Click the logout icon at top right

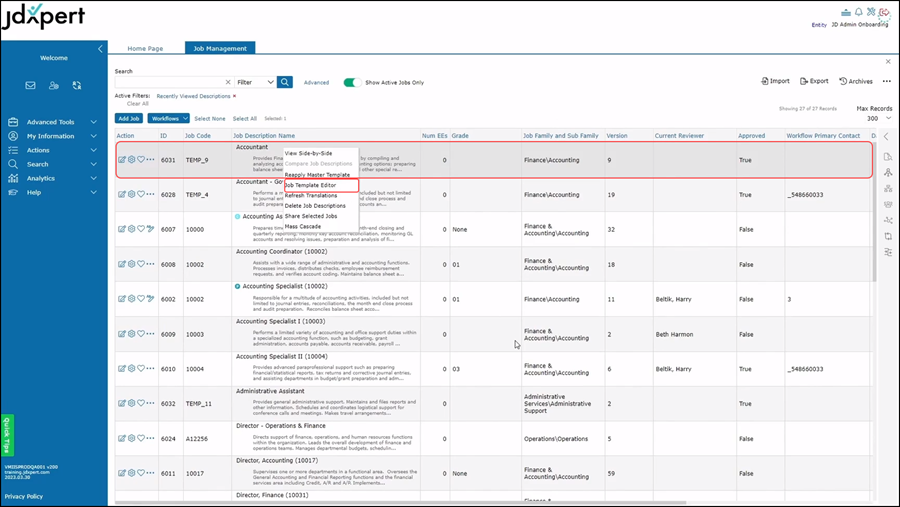(884, 12)
